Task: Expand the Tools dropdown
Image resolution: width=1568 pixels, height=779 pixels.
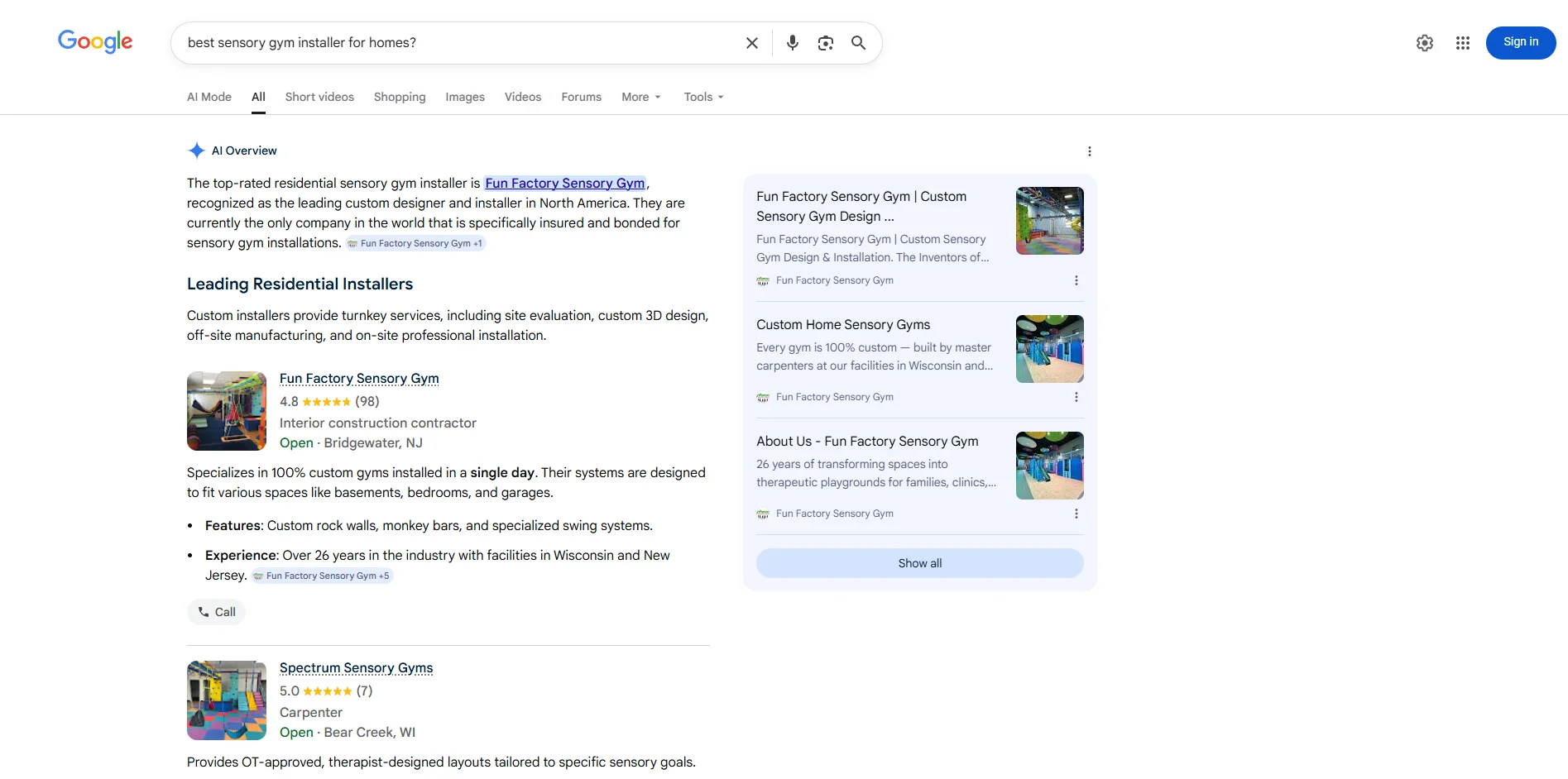Action: [x=704, y=97]
